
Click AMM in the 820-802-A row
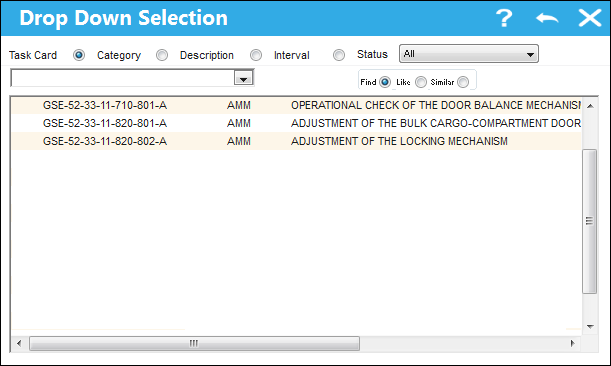click(x=239, y=141)
